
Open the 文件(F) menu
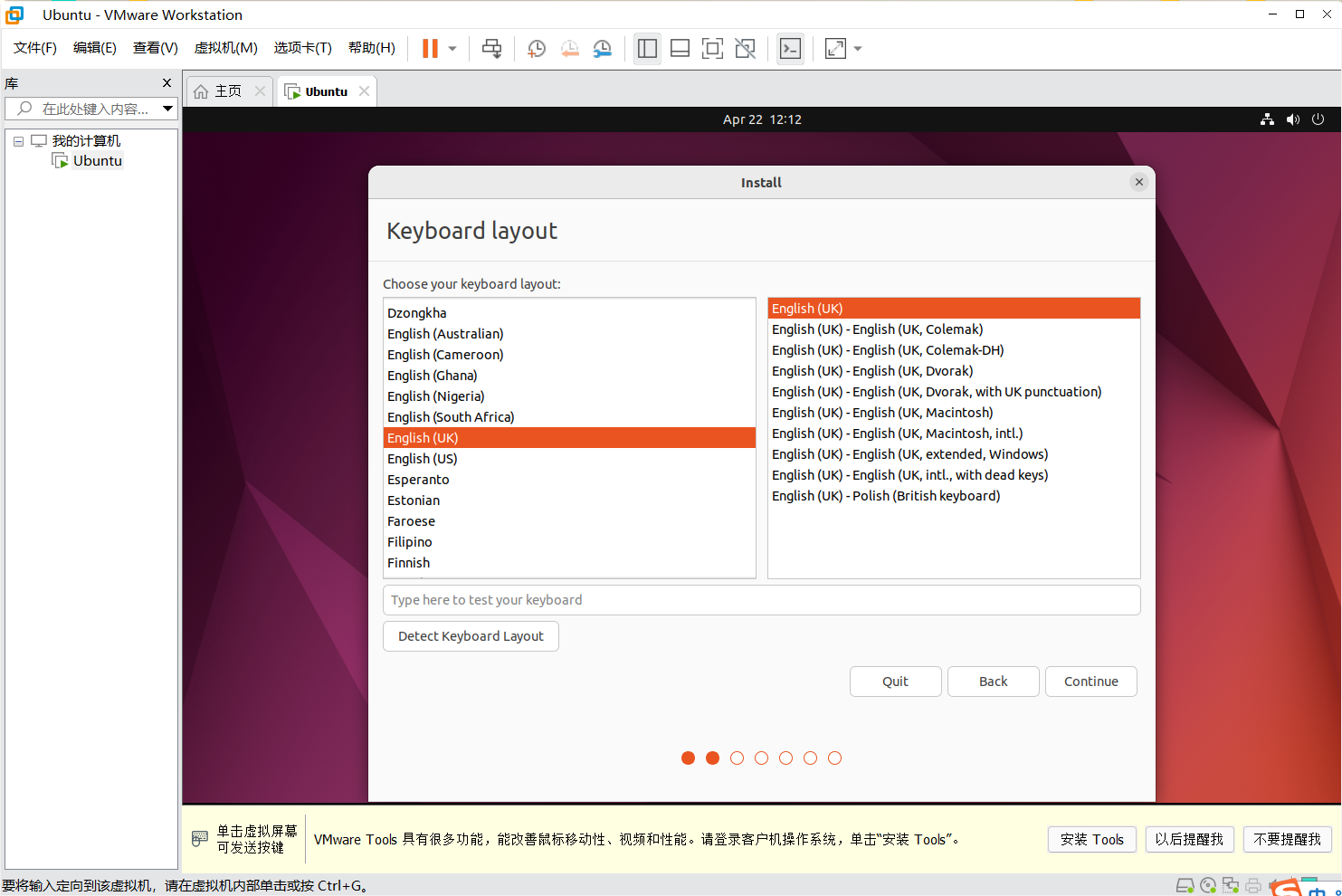pos(35,48)
